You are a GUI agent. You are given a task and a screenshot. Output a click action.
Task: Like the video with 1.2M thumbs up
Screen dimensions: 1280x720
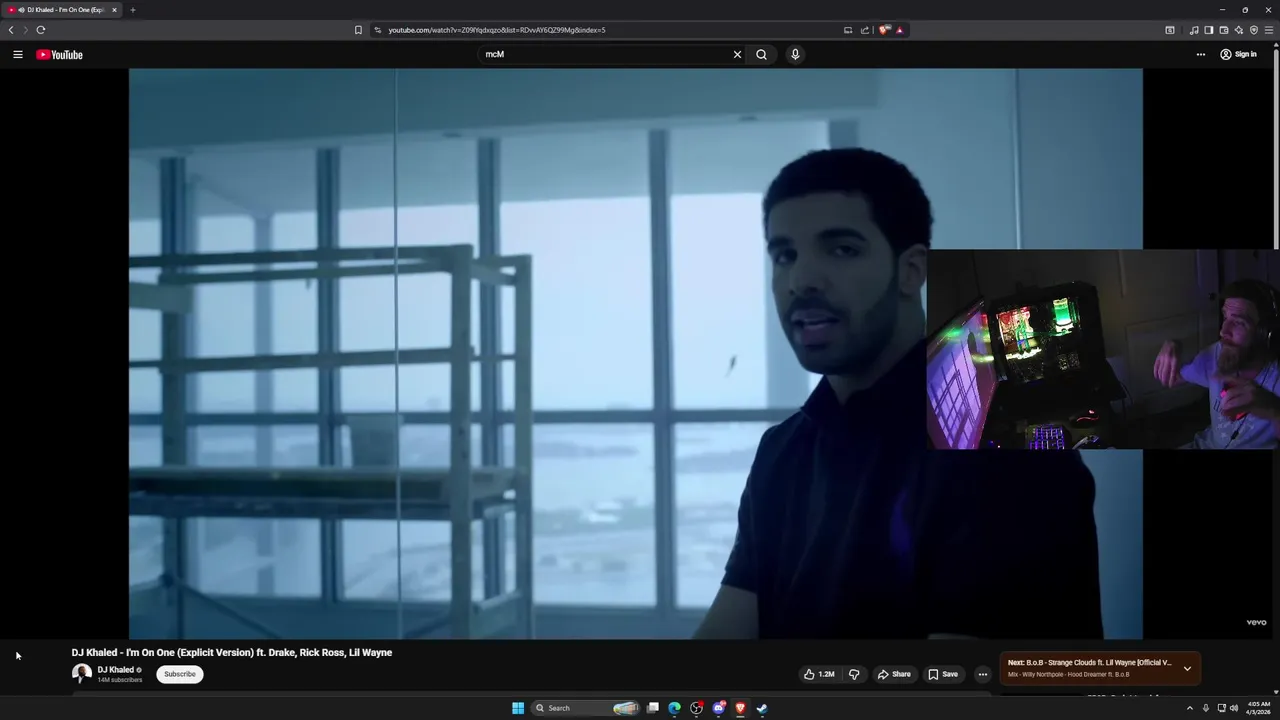pos(819,674)
